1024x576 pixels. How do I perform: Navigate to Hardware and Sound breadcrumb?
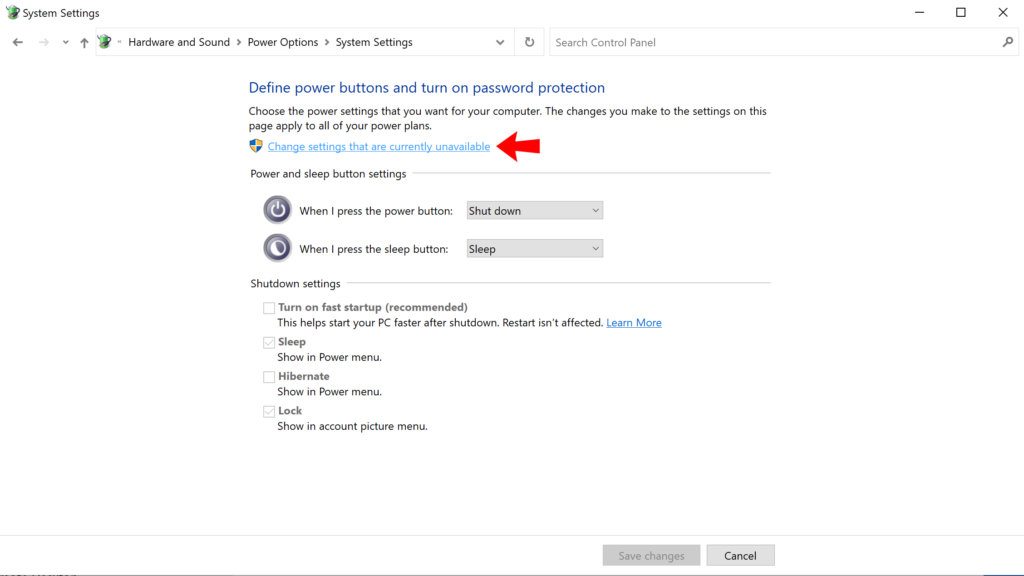pyautogui.click(x=179, y=42)
